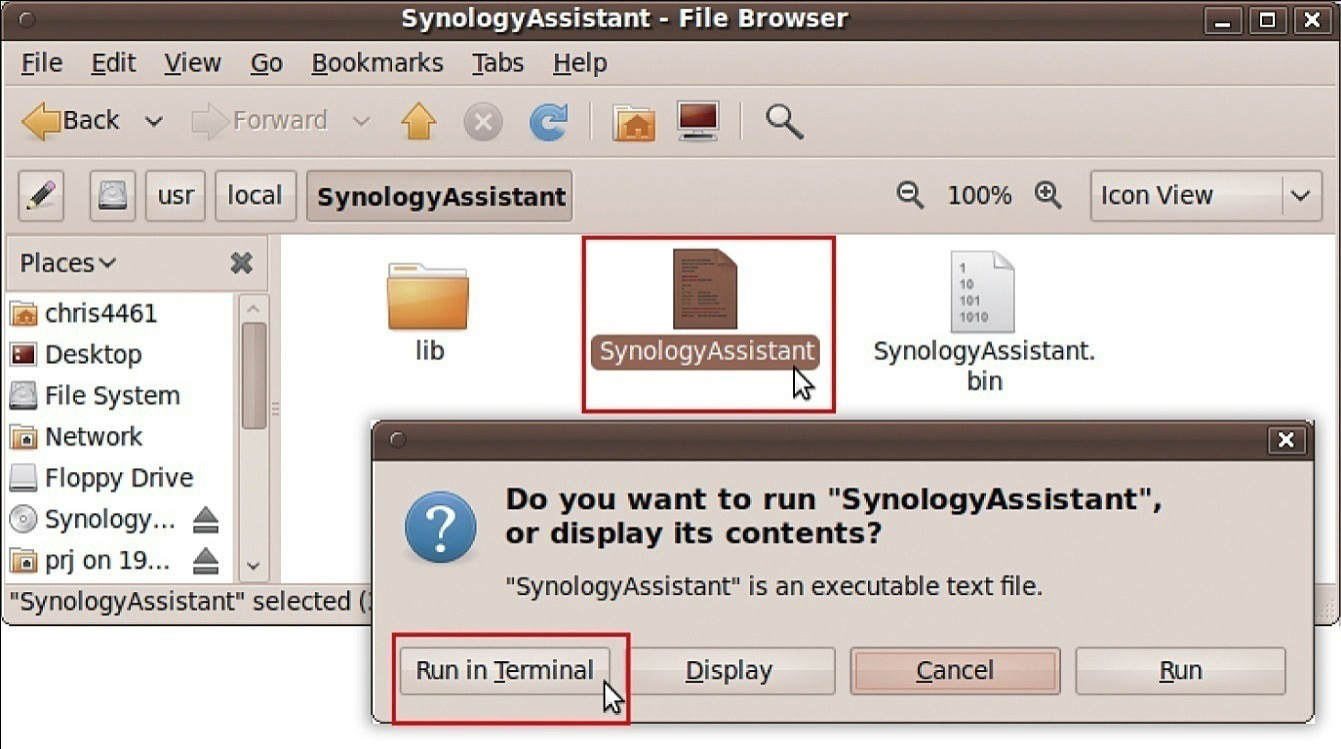Image resolution: width=1341 pixels, height=749 pixels.
Task: Jump to the usr path button
Action: point(176,195)
